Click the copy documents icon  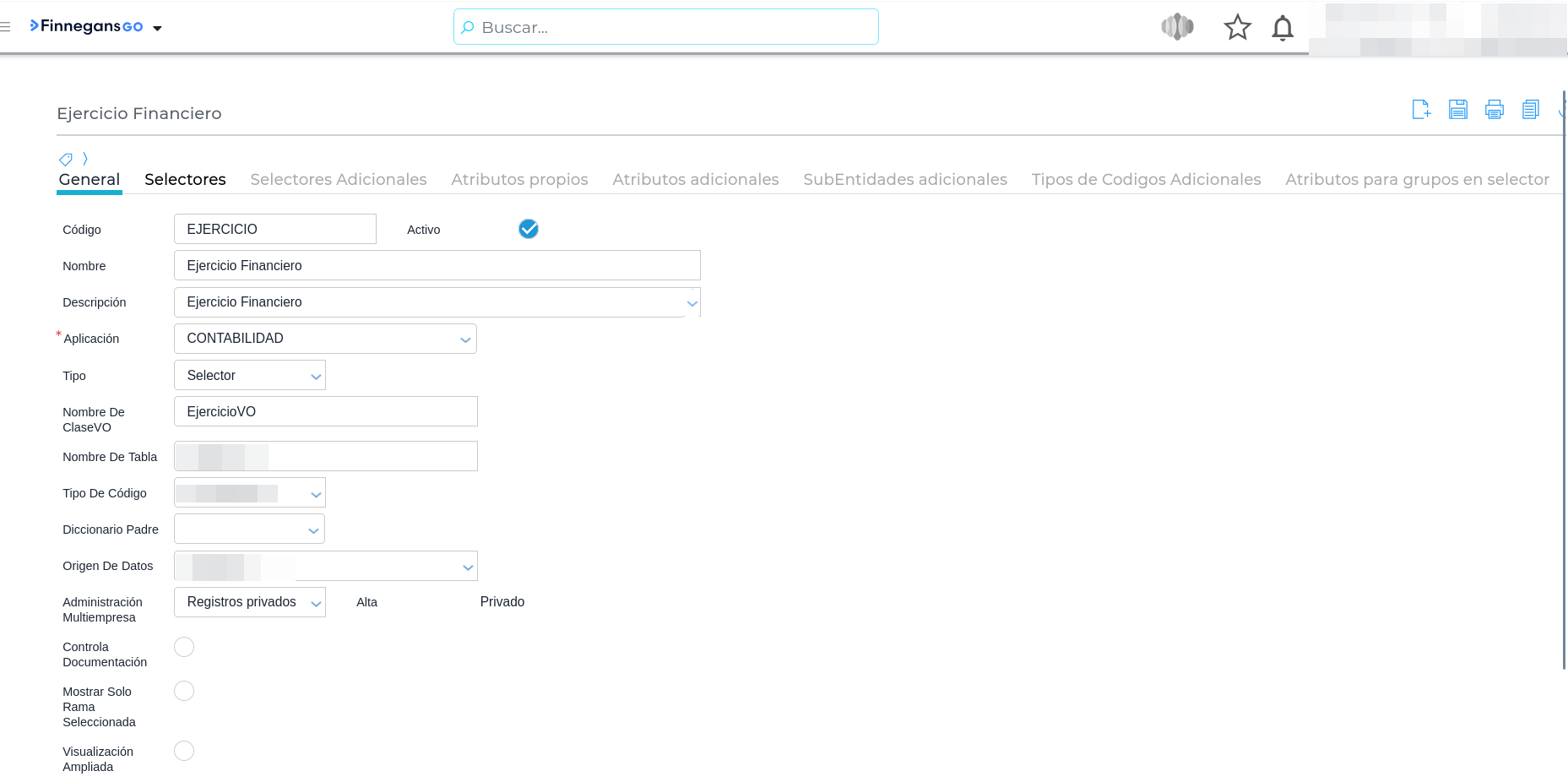click(1530, 109)
